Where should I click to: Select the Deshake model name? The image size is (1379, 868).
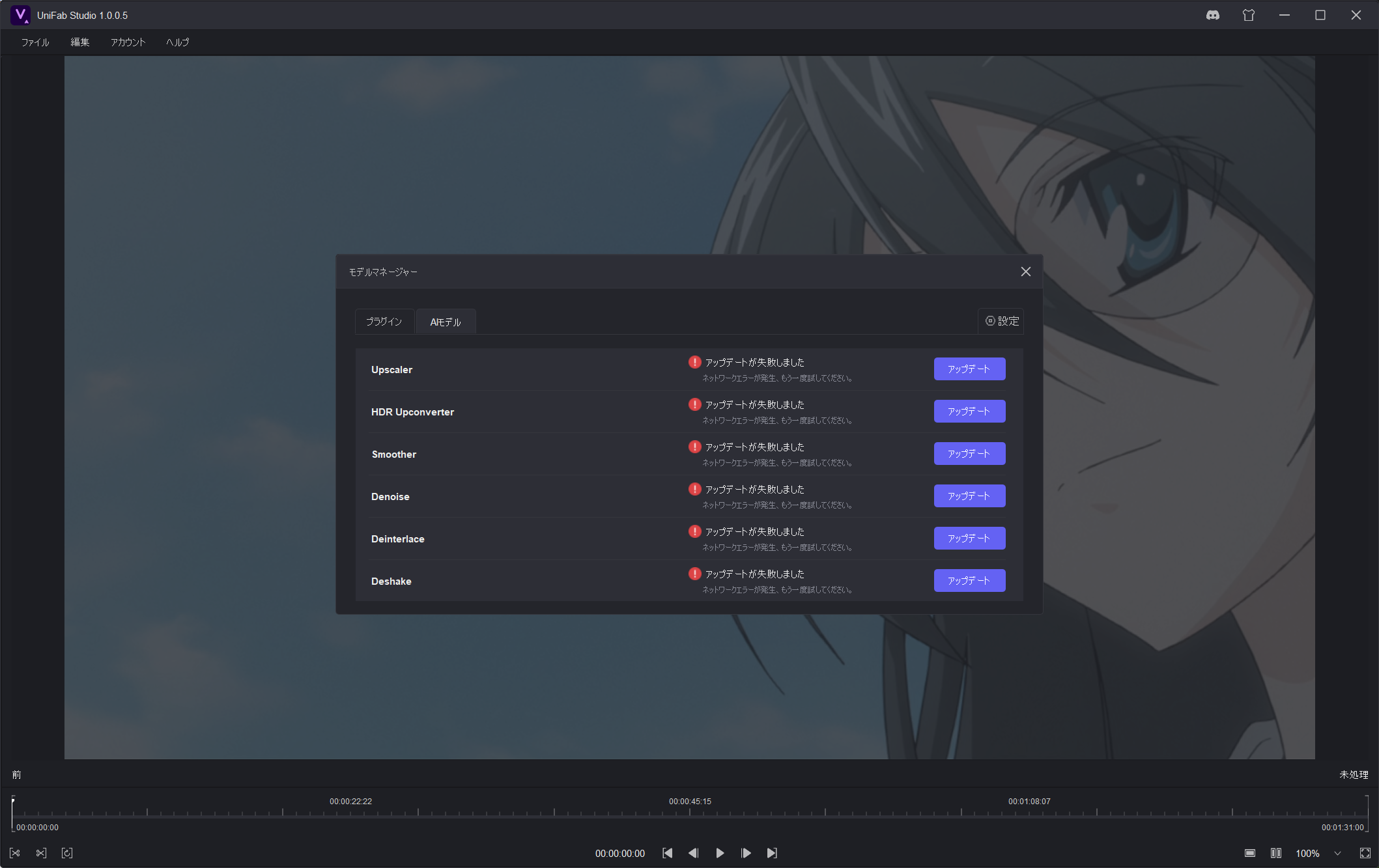[x=391, y=581]
